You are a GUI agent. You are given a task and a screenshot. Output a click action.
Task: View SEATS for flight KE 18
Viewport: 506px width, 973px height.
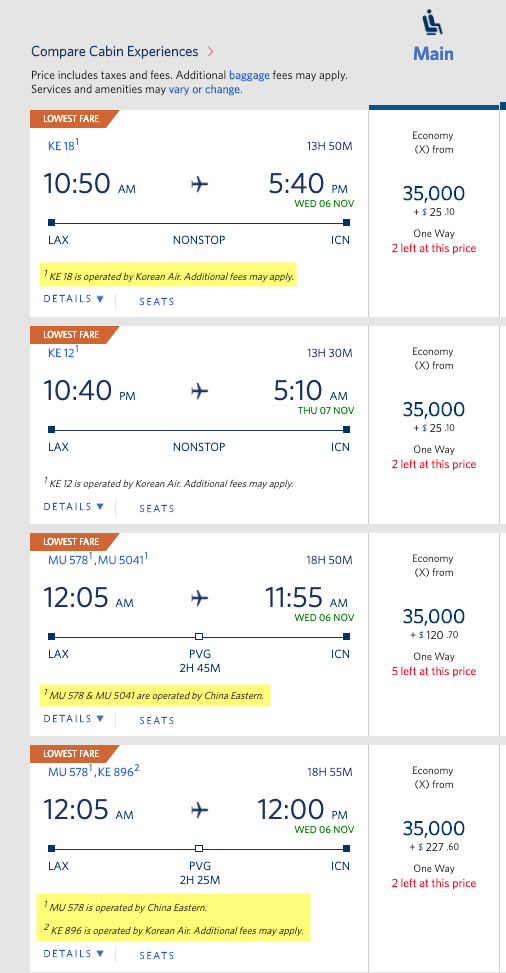point(156,302)
